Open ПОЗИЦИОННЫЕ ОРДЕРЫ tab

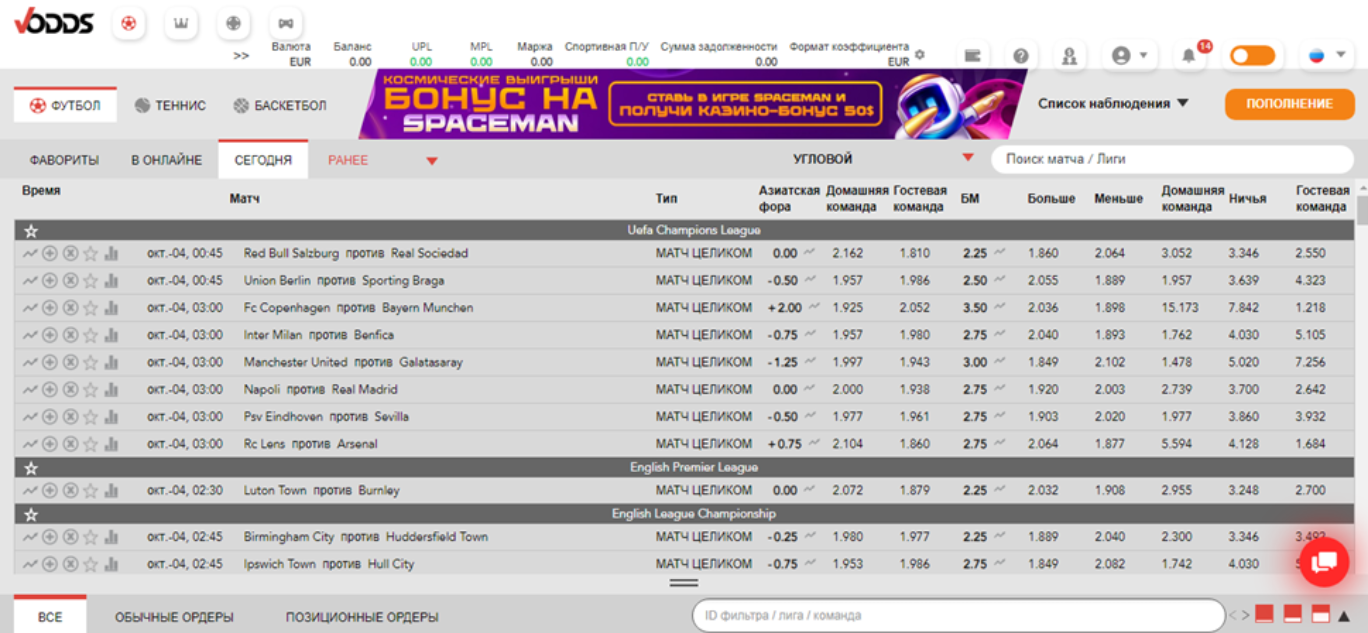pos(362,617)
